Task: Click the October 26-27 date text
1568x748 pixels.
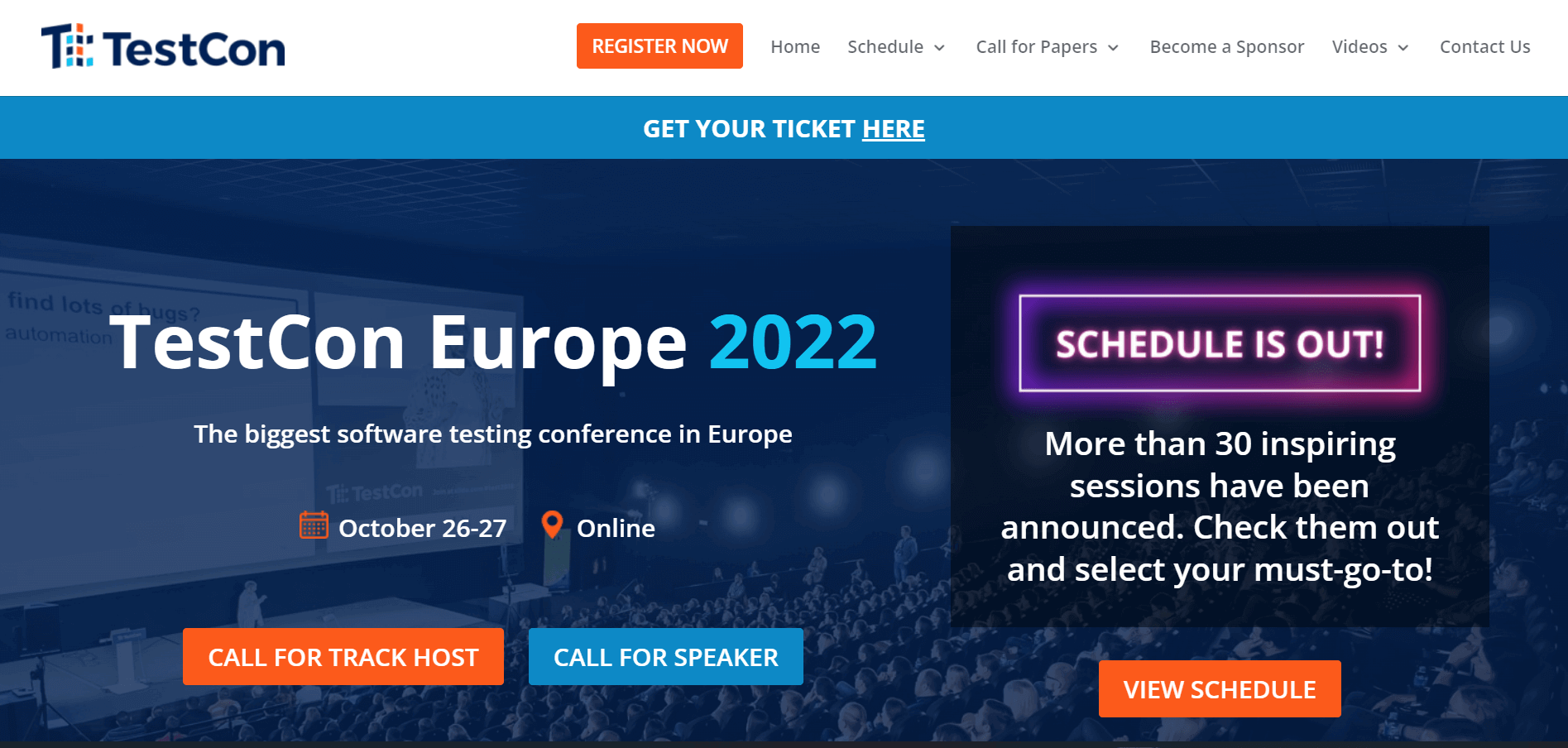Action: 422,529
